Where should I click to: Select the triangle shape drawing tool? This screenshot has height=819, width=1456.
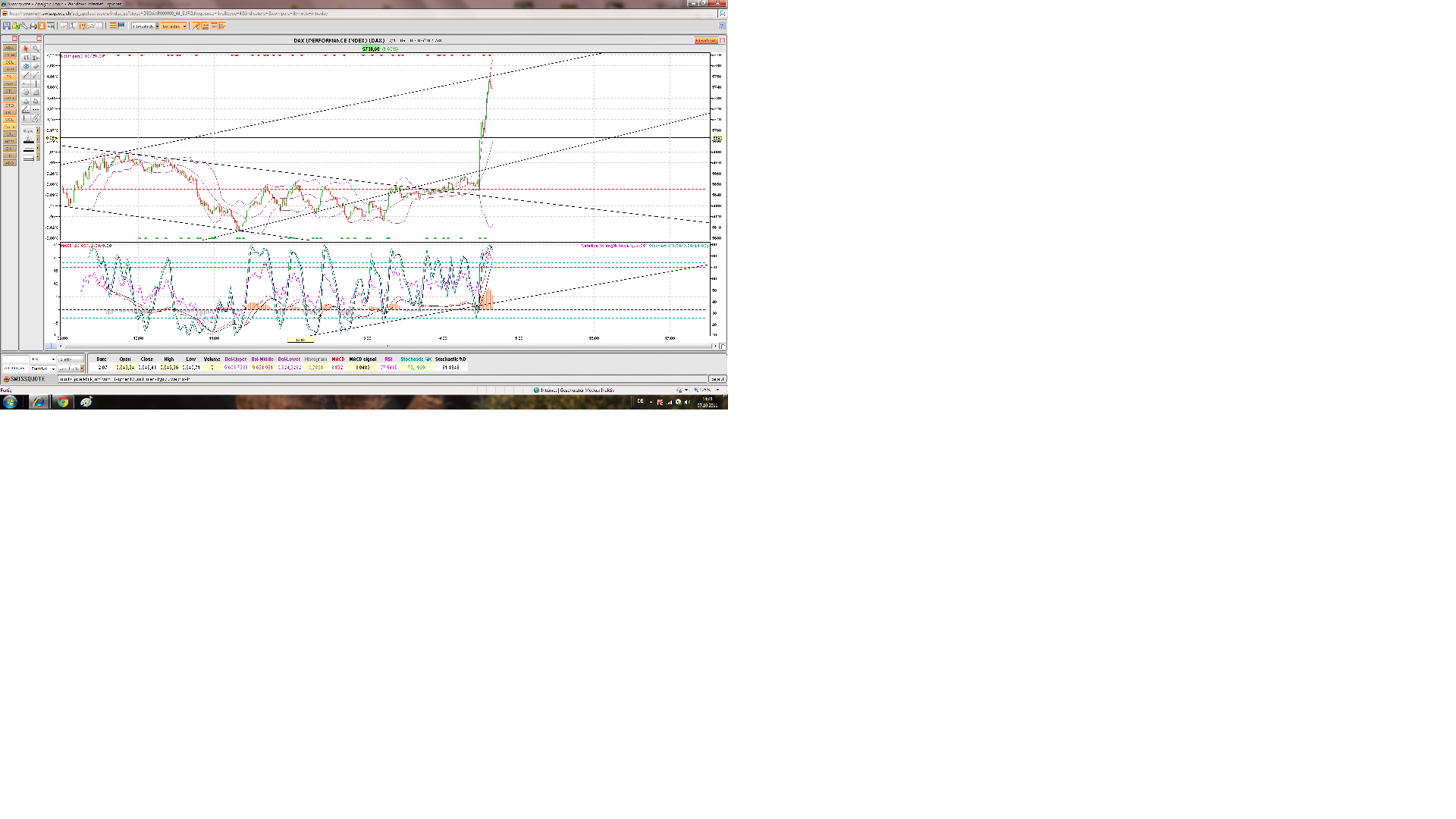(x=26, y=101)
